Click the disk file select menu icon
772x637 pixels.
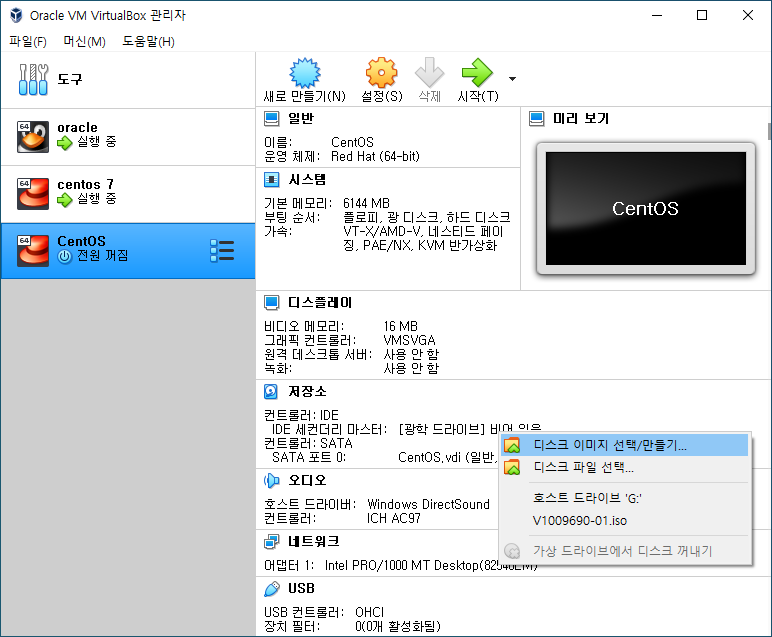click(x=512, y=467)
